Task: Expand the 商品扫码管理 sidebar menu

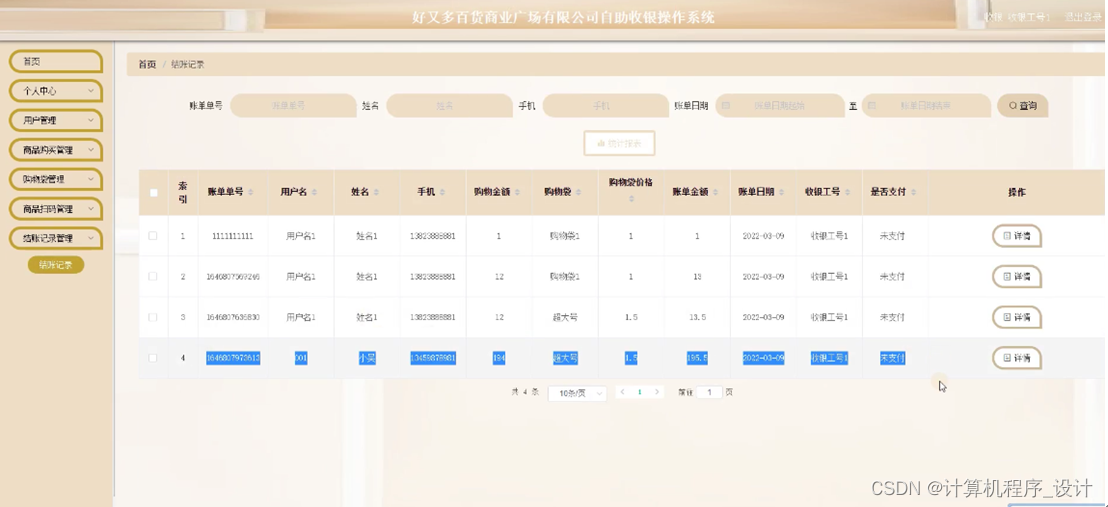Action: click(x=56, y=209)
